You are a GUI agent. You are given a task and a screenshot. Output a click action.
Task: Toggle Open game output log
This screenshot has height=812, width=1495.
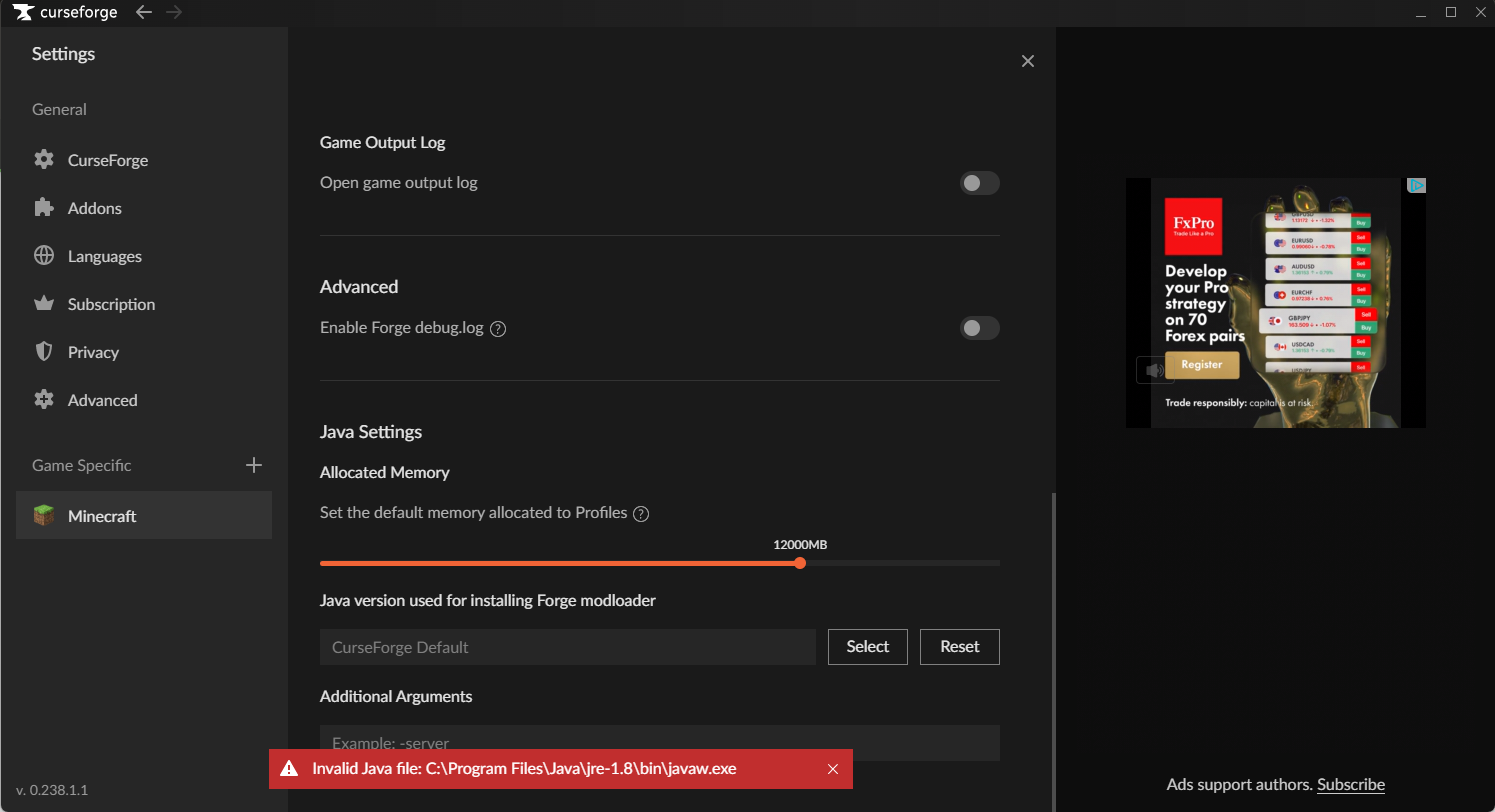point(980,183)
